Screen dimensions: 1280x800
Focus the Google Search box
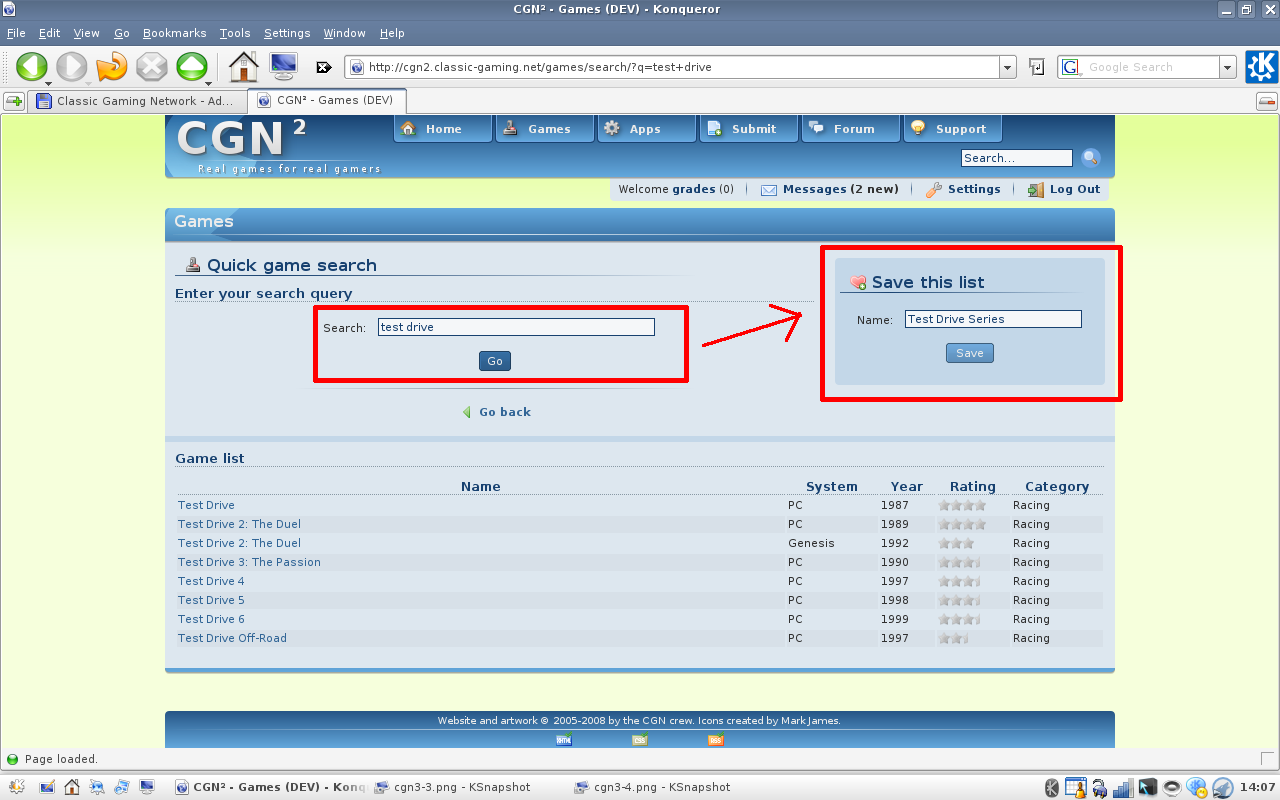point(1151,67)
